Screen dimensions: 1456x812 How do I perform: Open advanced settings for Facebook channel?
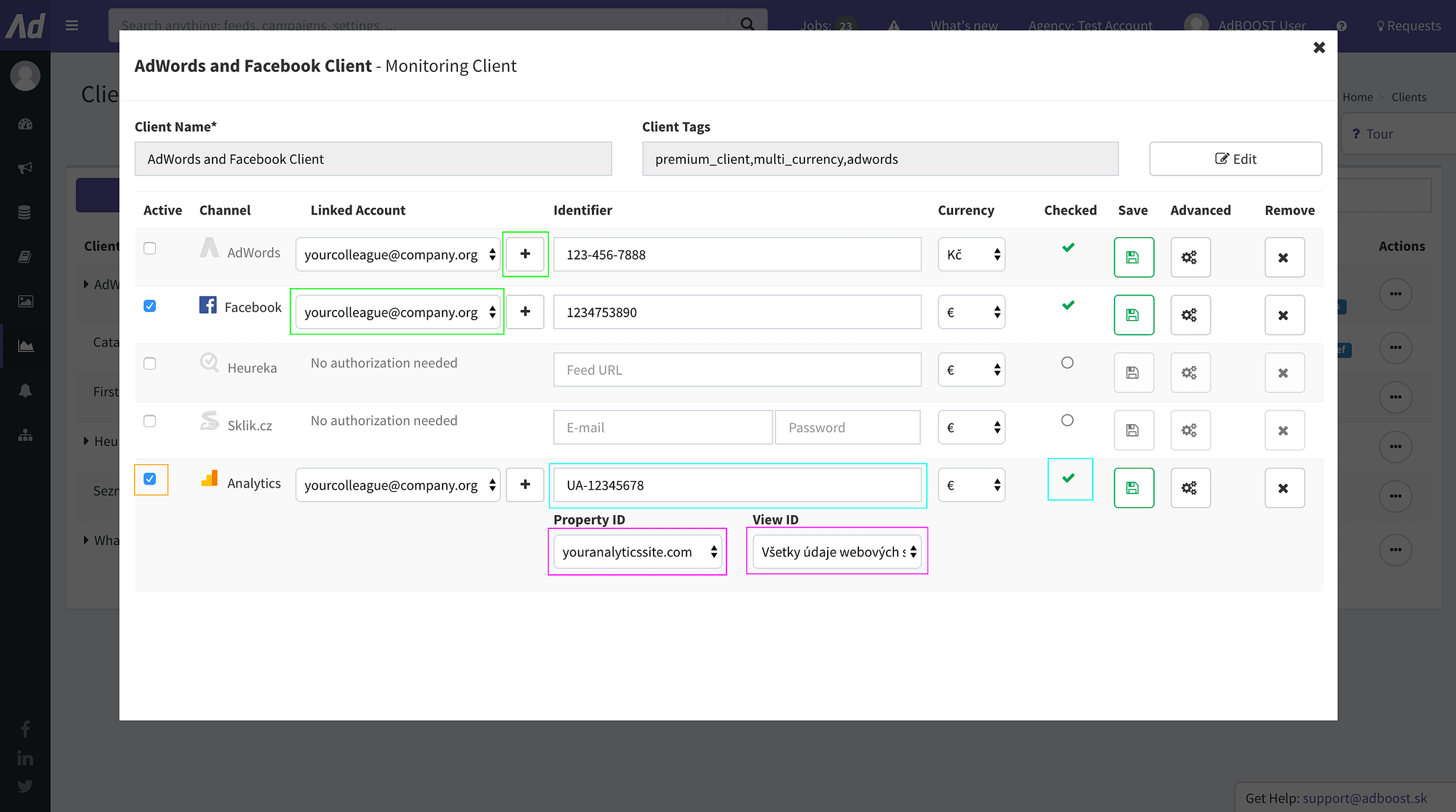tap(1190, 315)
